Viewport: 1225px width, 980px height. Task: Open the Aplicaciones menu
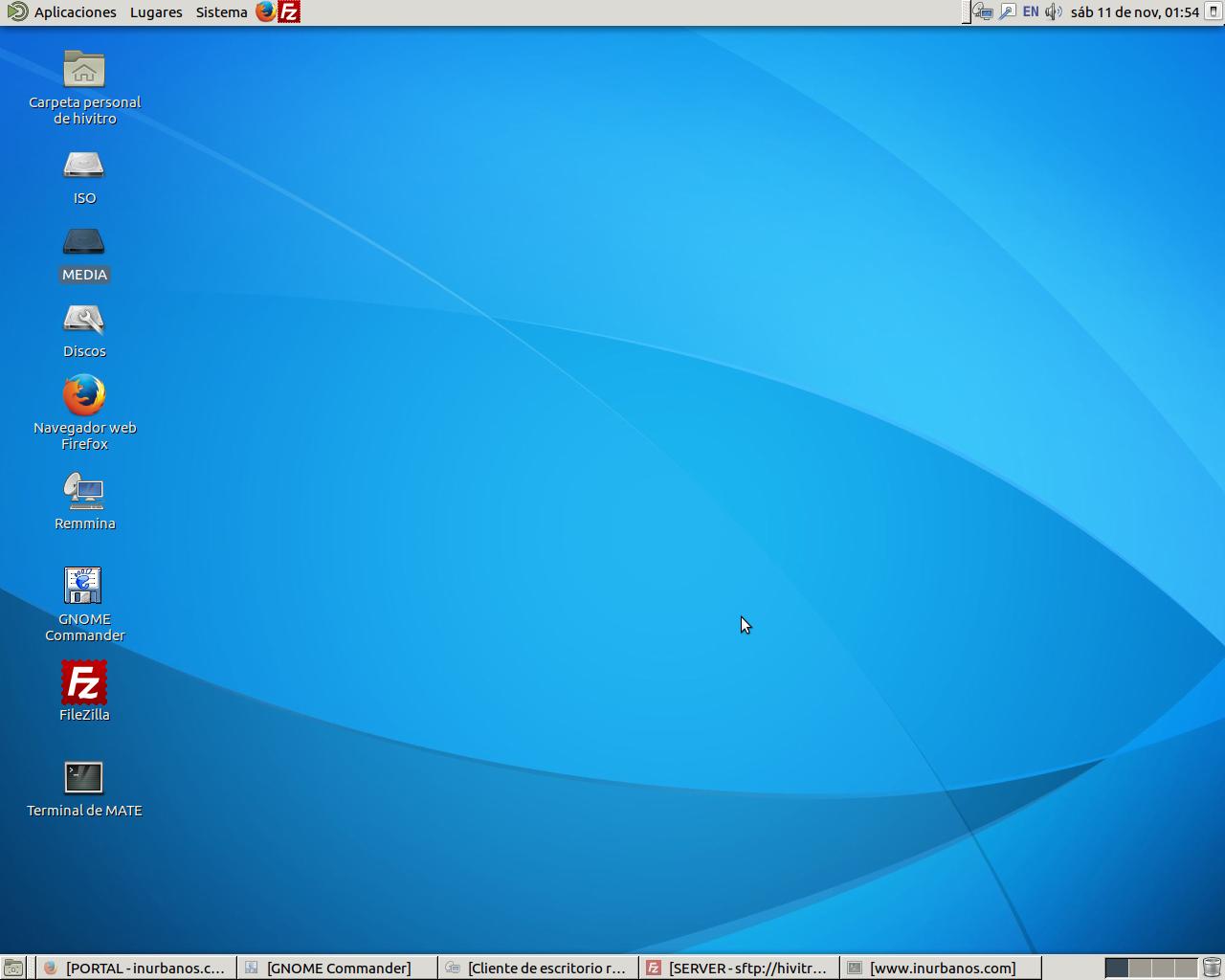(x=74, y=11)
